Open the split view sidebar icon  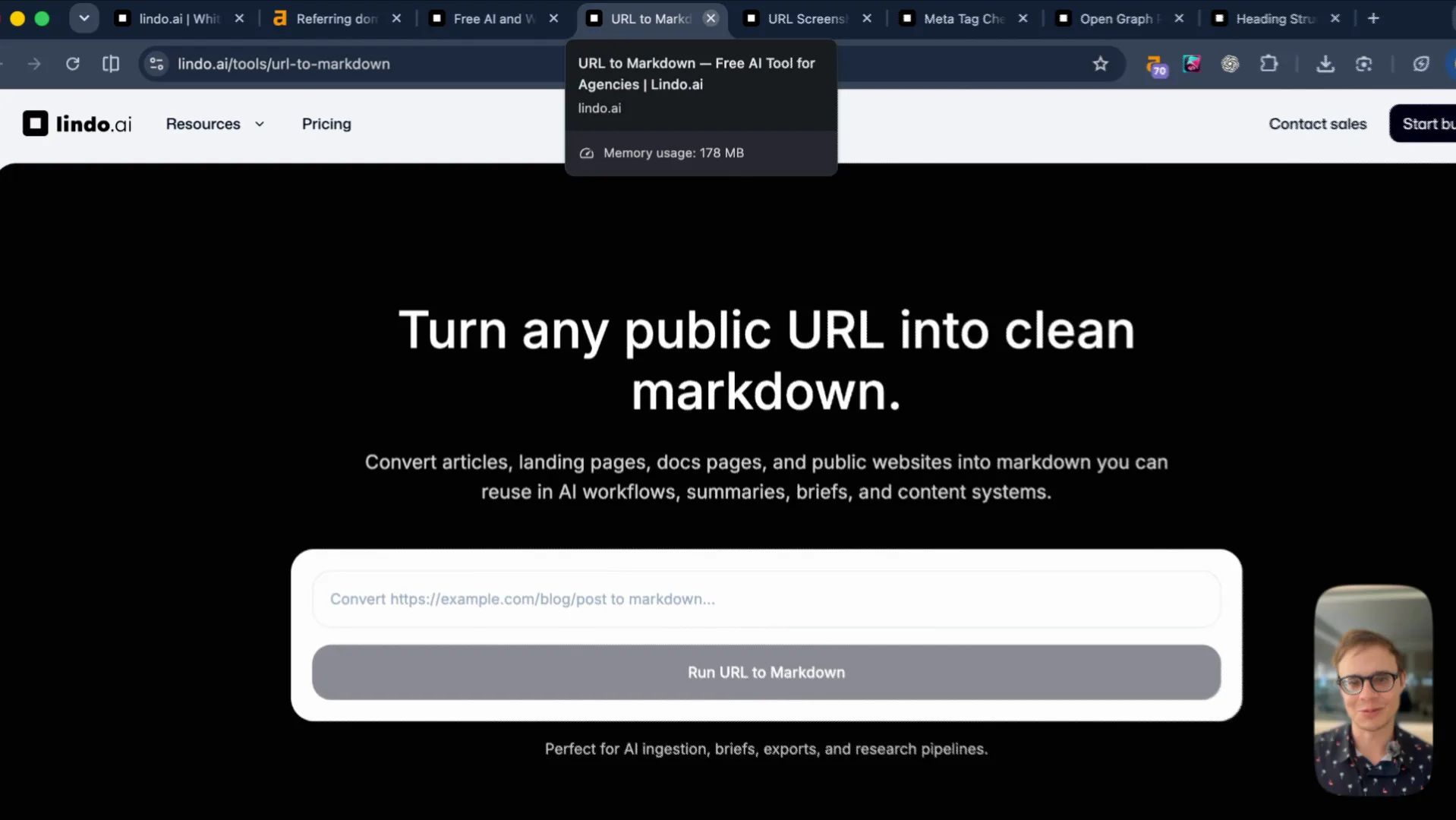111,64
